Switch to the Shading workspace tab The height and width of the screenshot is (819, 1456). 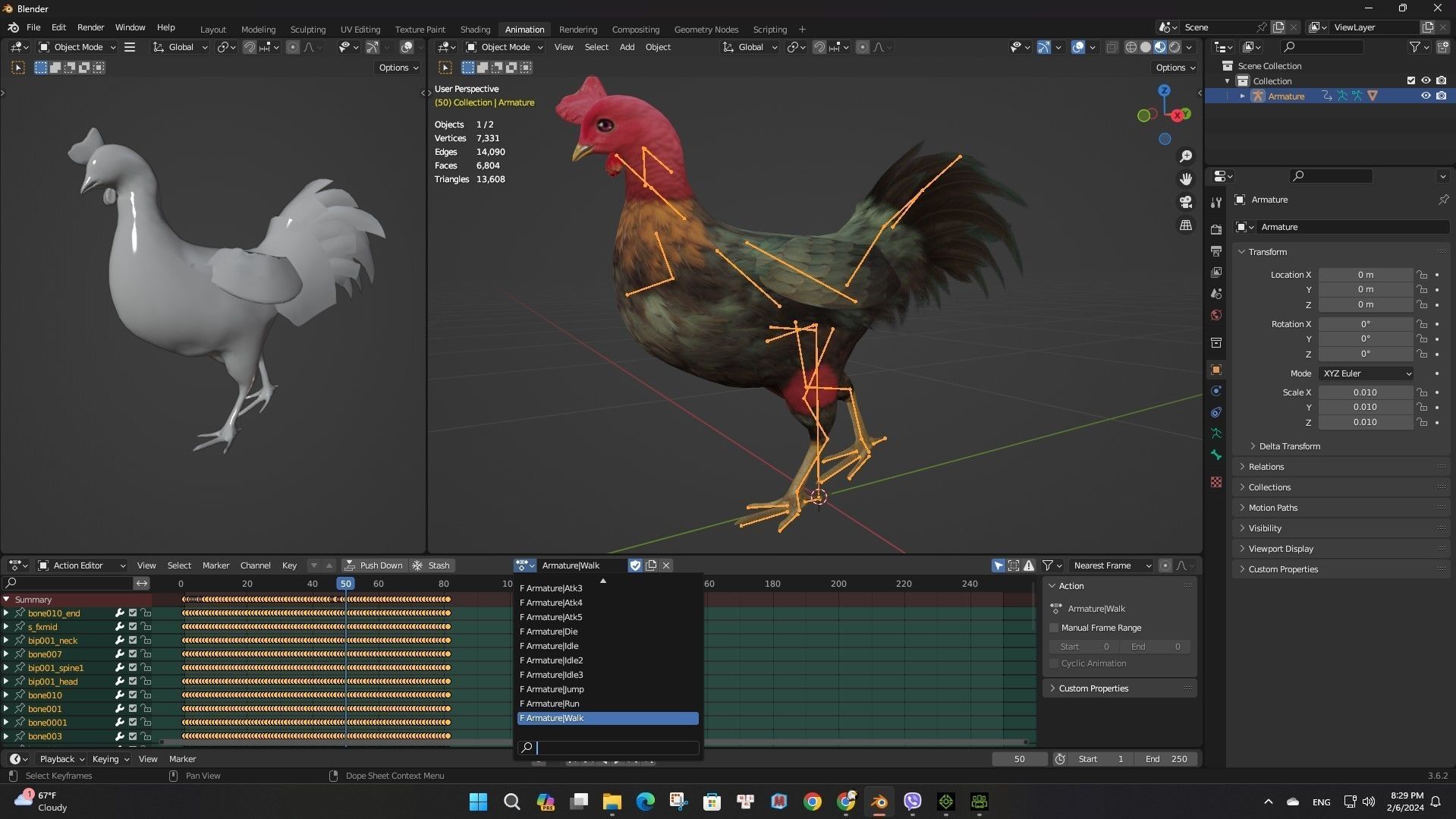click(x=475, y=30)
